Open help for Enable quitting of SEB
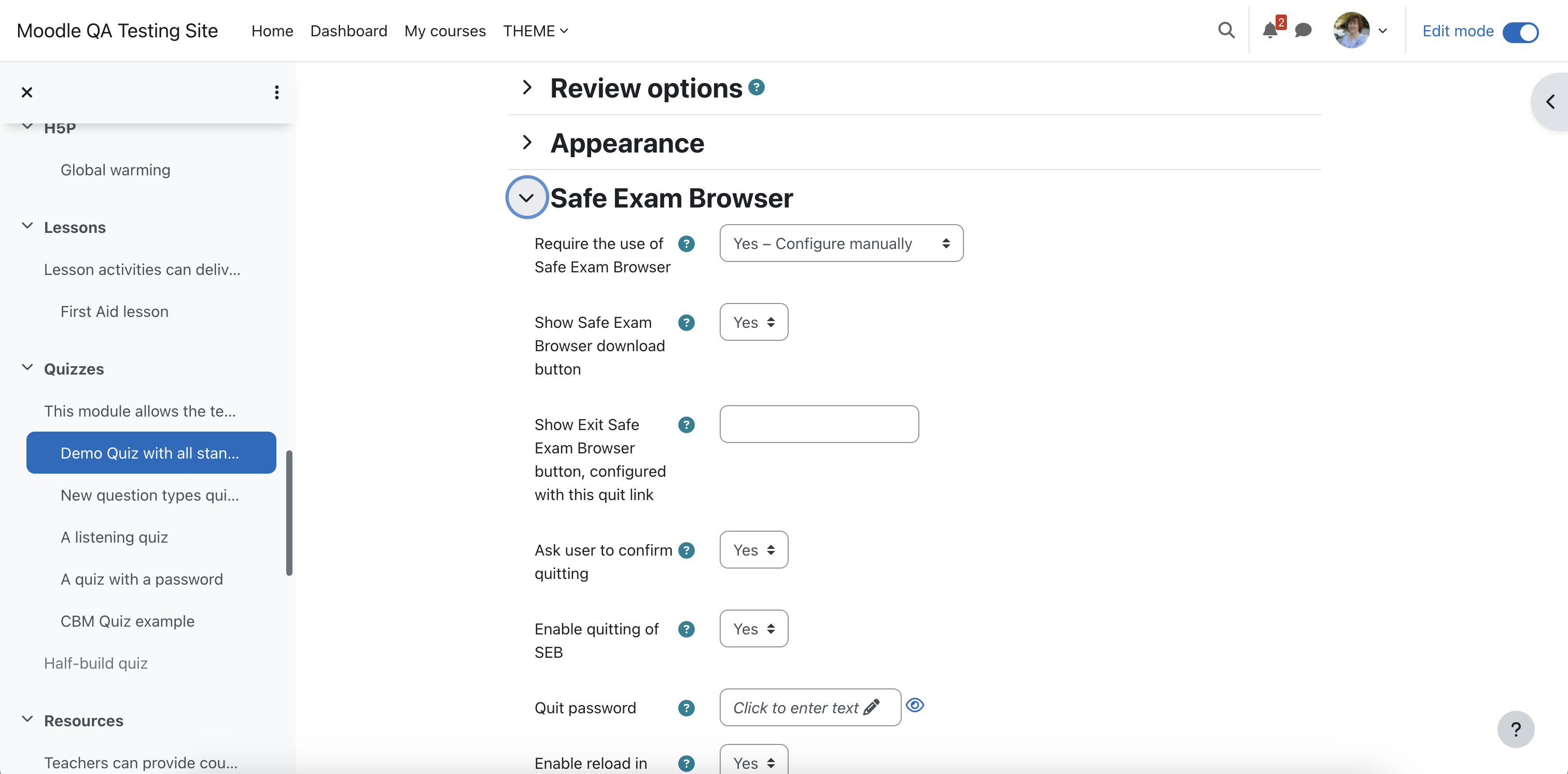This screenshot has height=774, width=1568. coord(686,629)
